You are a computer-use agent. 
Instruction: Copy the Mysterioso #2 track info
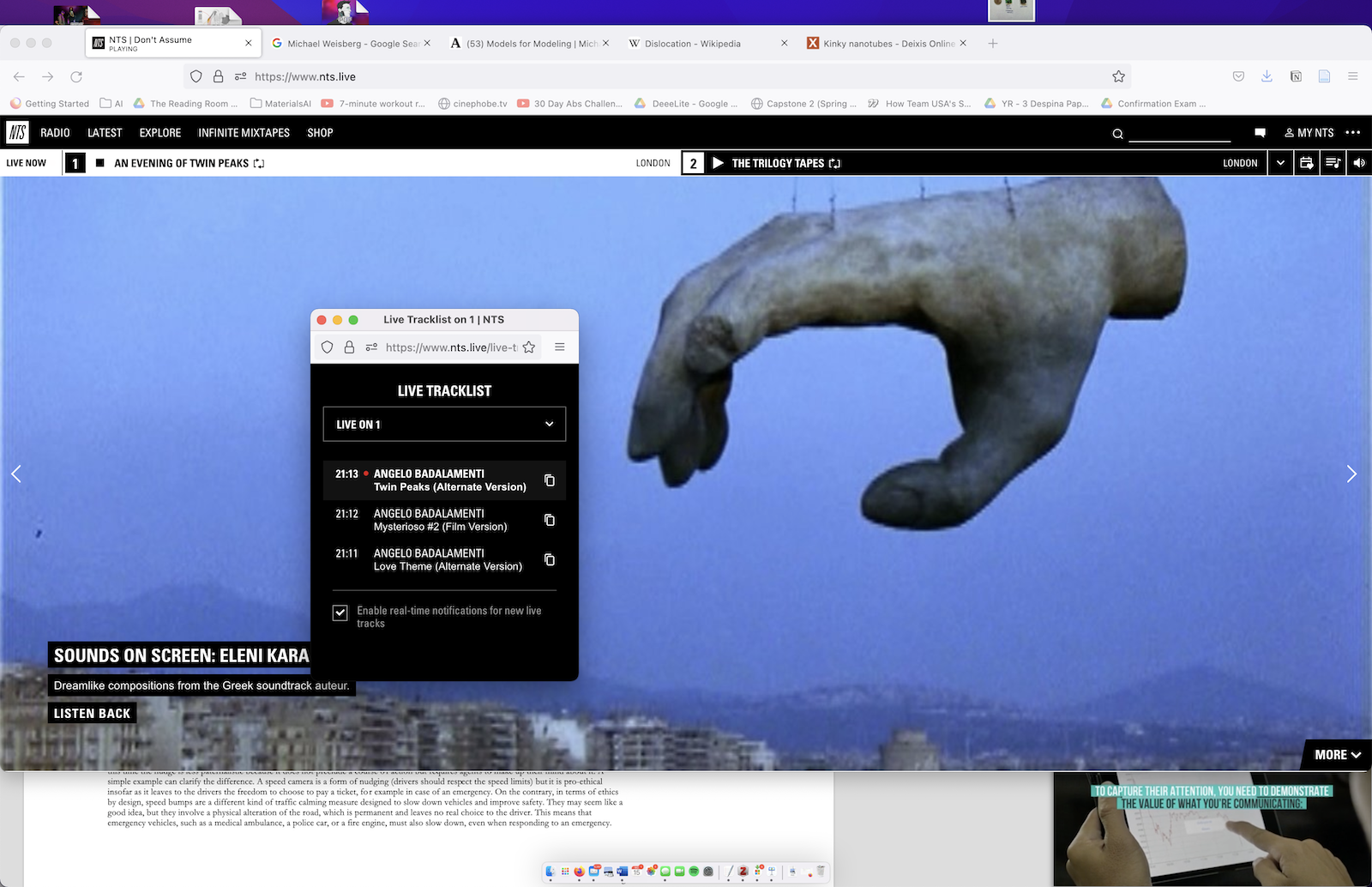click(550, 520)
